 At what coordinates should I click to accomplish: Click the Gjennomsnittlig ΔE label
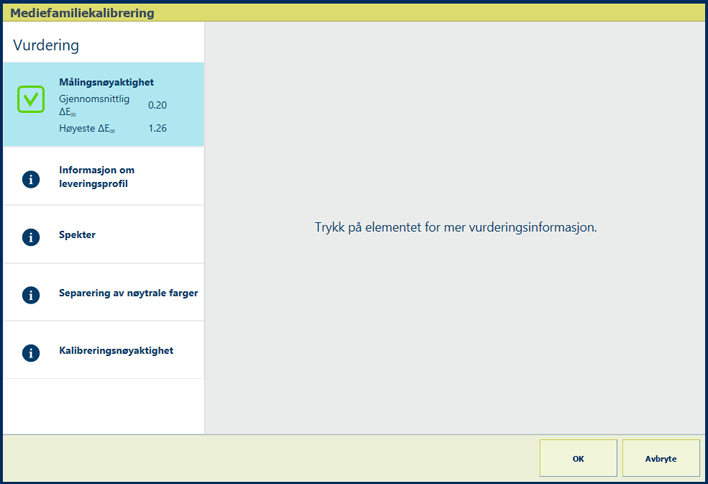(x=94, y=105)
